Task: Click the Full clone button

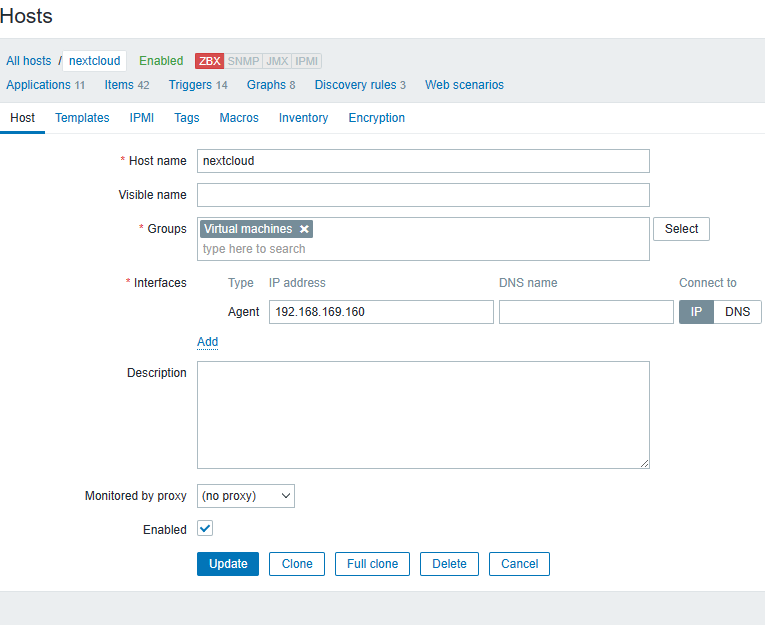Action: click(x=372, y=564)
